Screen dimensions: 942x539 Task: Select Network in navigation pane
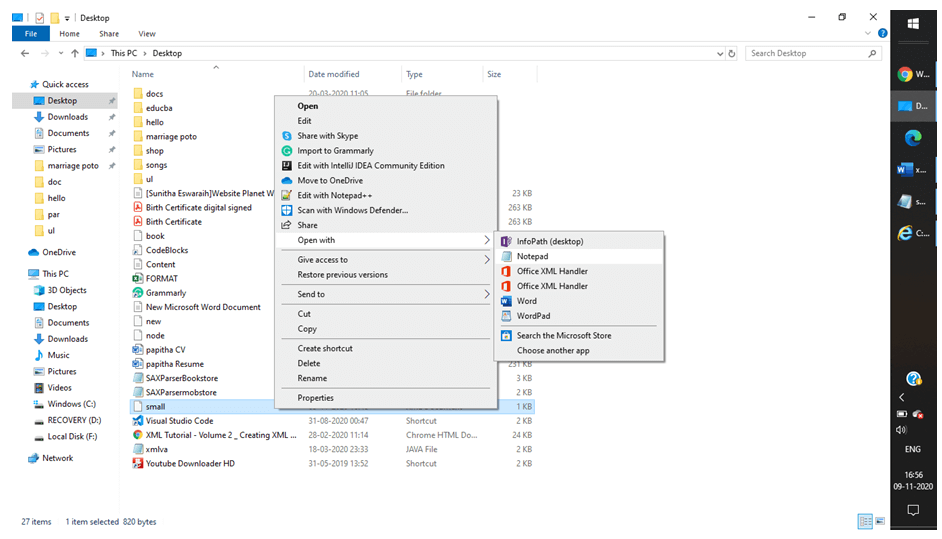tap(58, 458)
